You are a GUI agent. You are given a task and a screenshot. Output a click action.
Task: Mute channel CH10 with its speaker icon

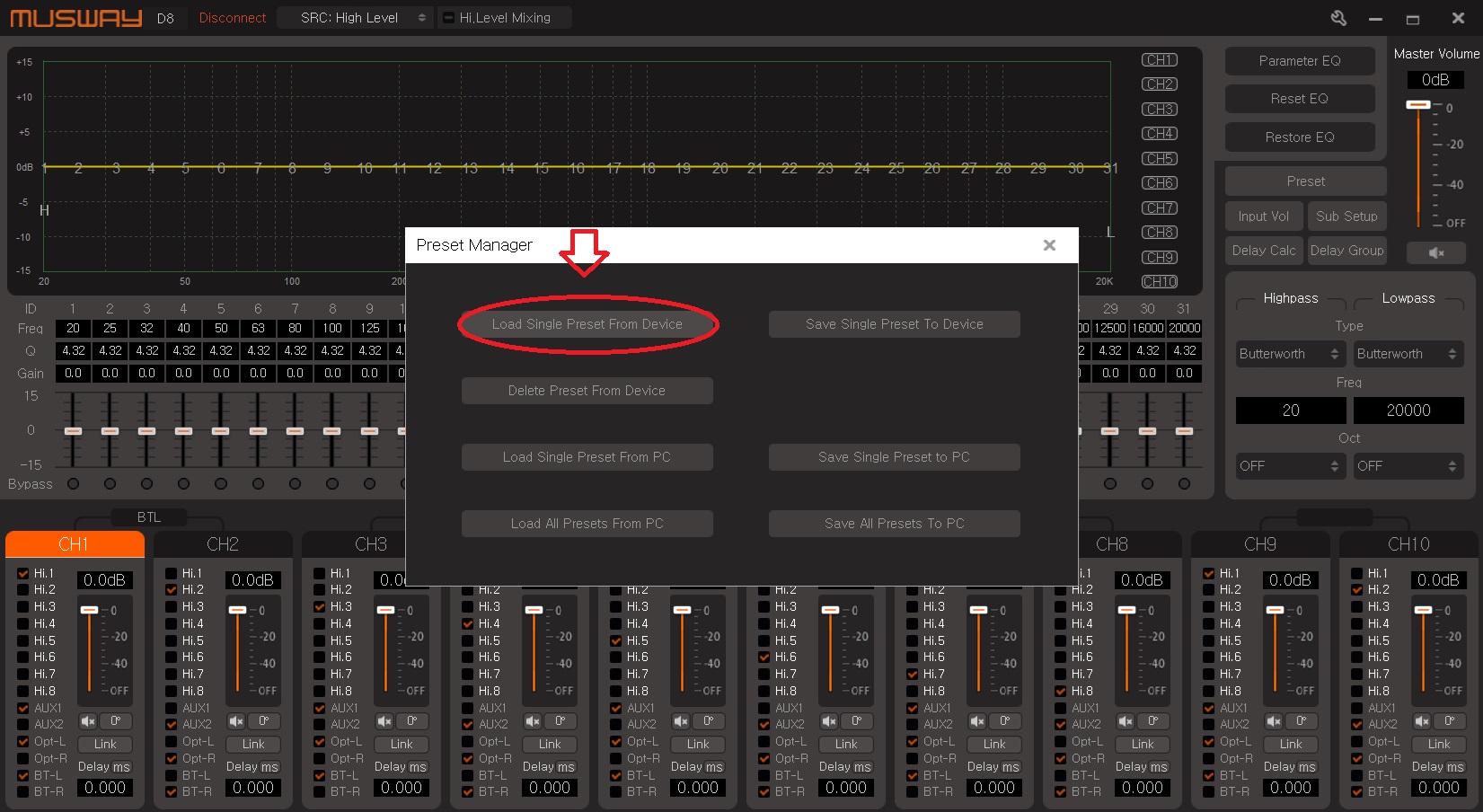point(1422,721)
